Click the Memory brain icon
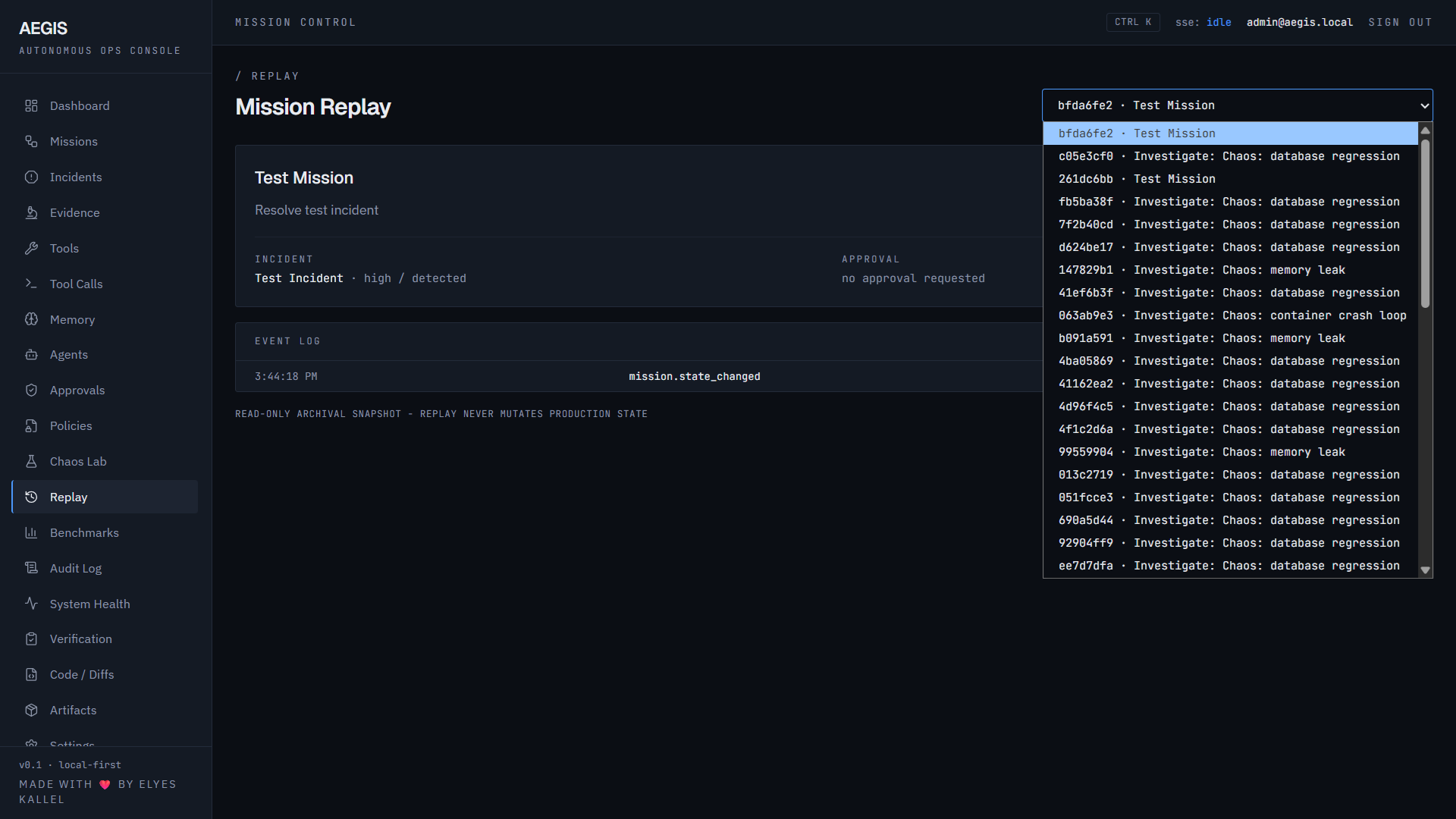 (31, 319)
